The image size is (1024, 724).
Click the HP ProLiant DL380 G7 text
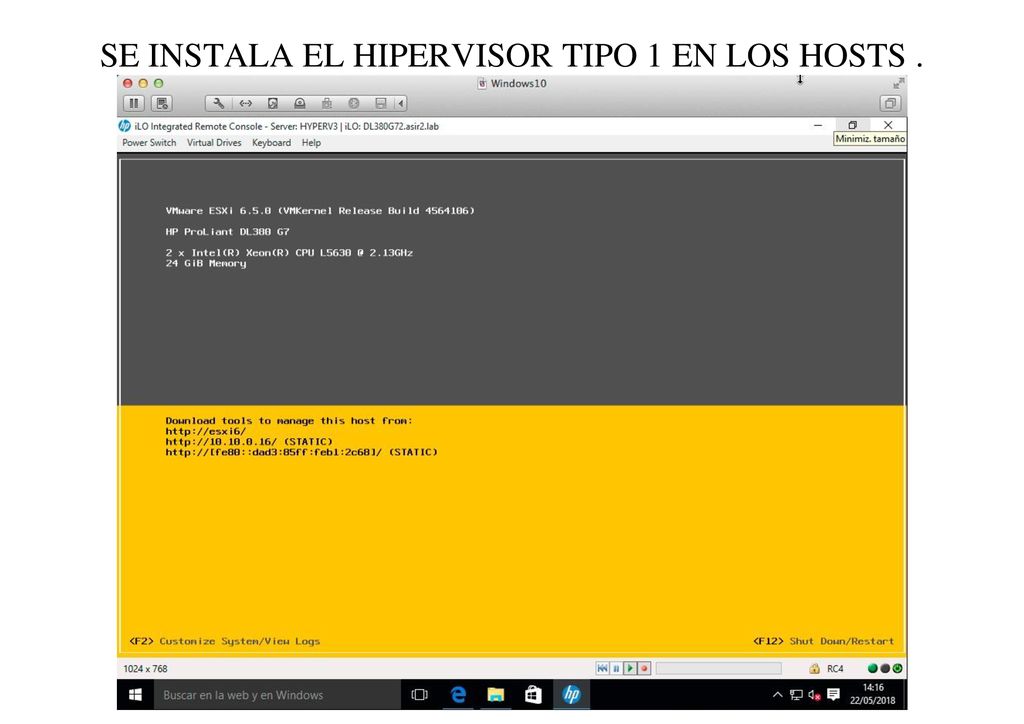[227, 232]
